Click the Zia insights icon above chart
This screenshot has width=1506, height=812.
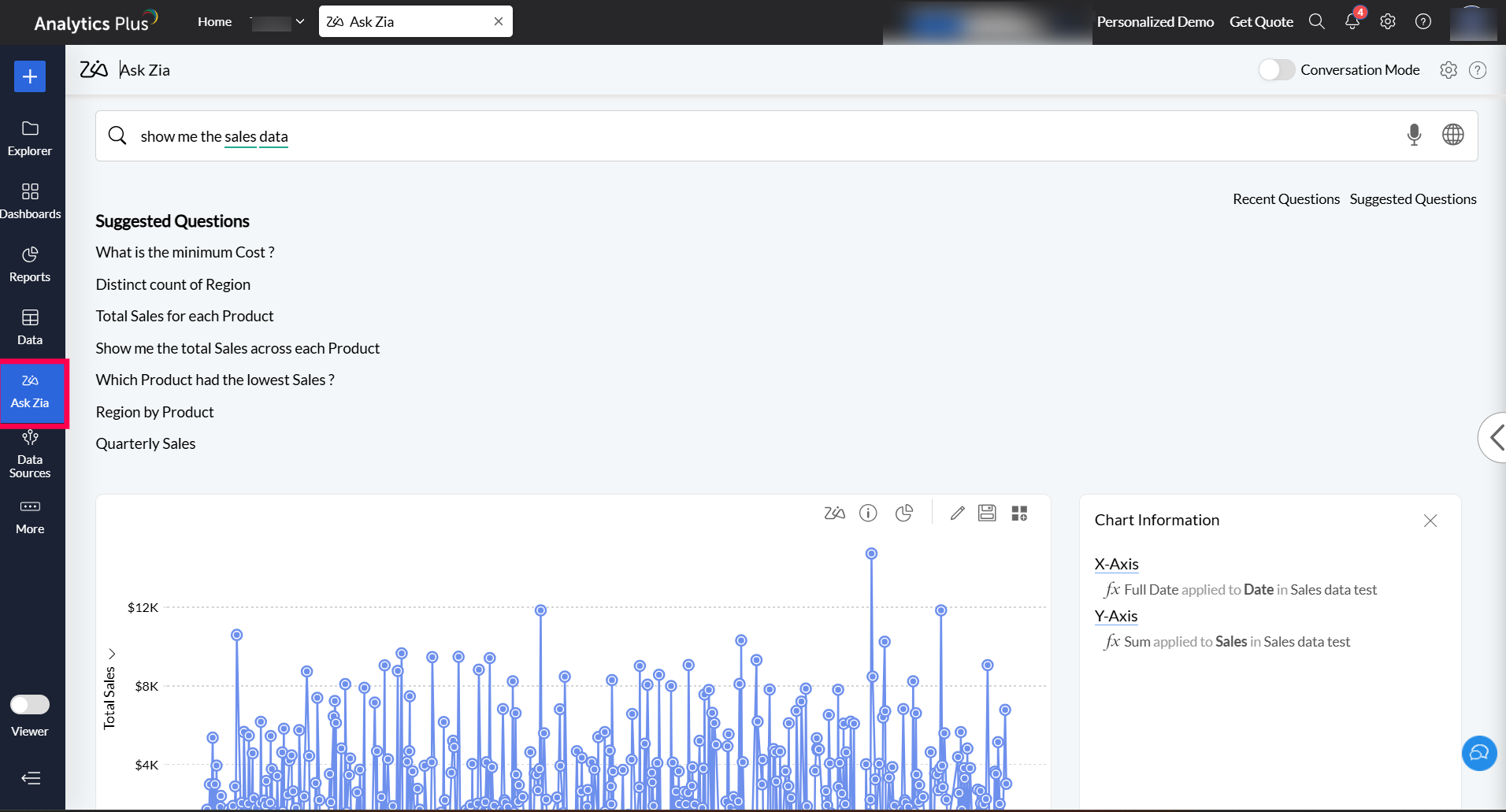[834, 514]
